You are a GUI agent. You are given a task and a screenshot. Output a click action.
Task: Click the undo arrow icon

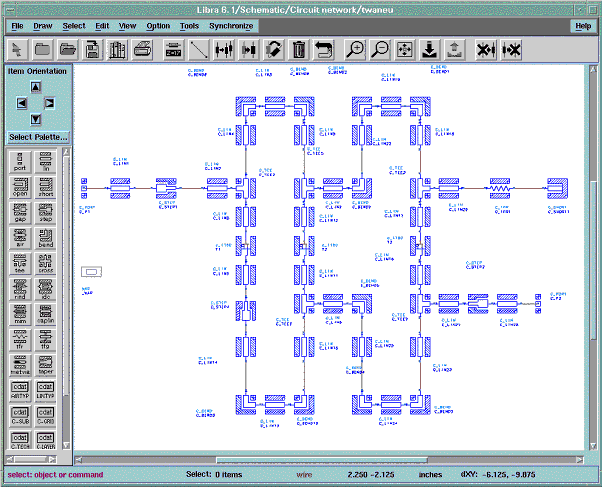coord(324,50)
